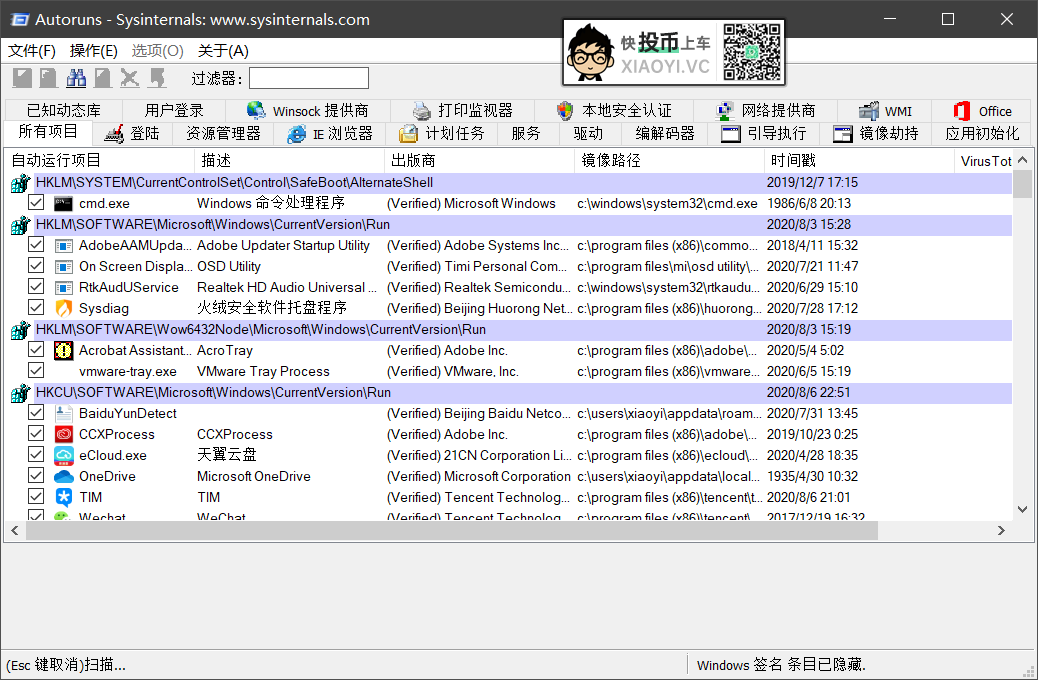Click registry icon beside HKCU Run key
Viewport: 1038px width, 680px height.
(x=21, y=393)
